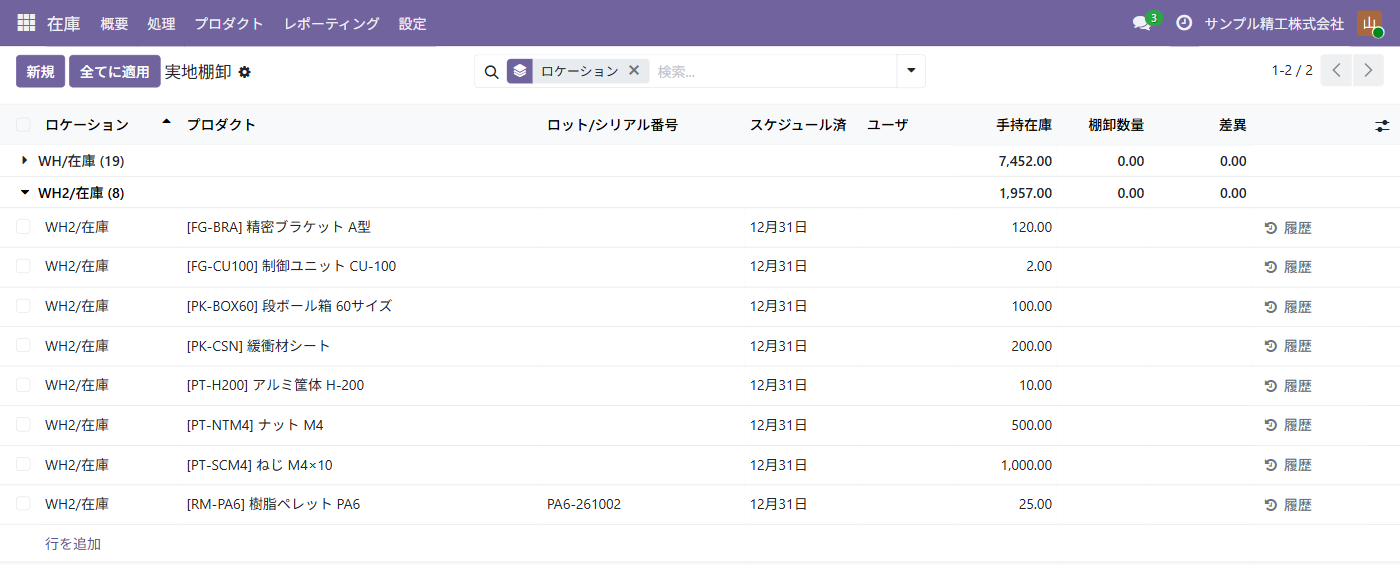The height and width of the screenshot is (565, 1400).
Task: Open 履歴 for 樹脂ペレット PA6
Action: pyautogui.click(x=1288, y=505)
